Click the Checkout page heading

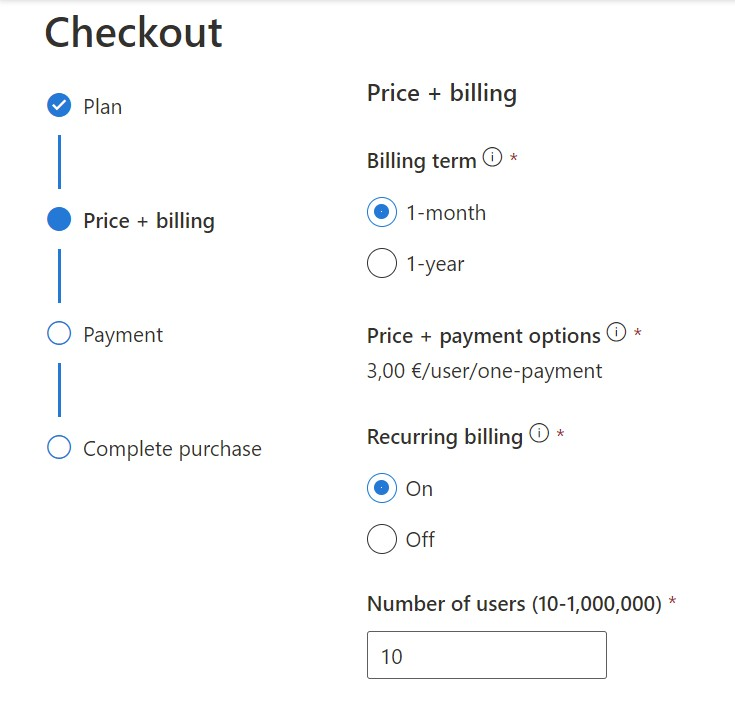point(133,32)
